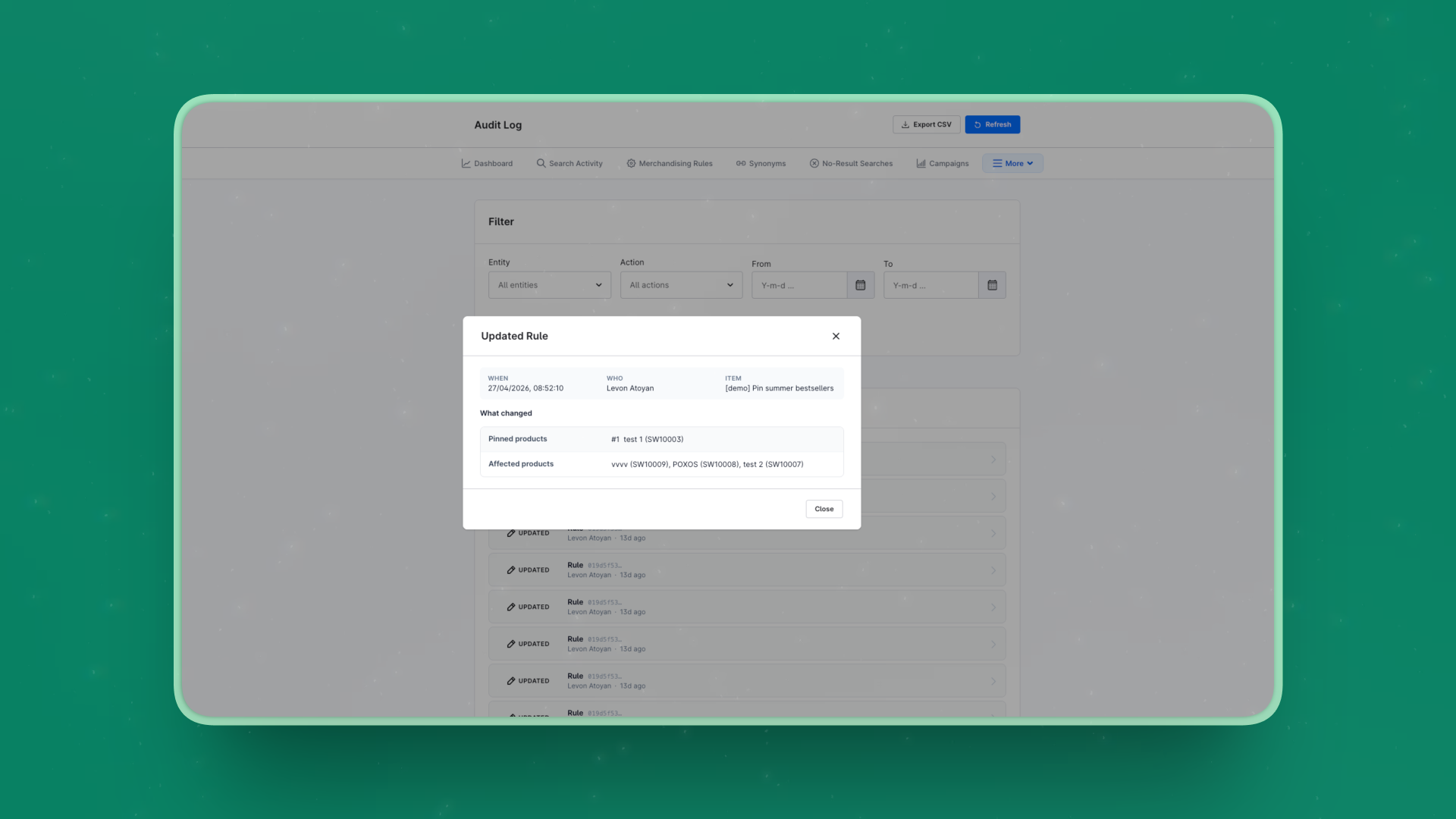Expand the More menu
The image size is (1456, 819).
(1012, 163)
